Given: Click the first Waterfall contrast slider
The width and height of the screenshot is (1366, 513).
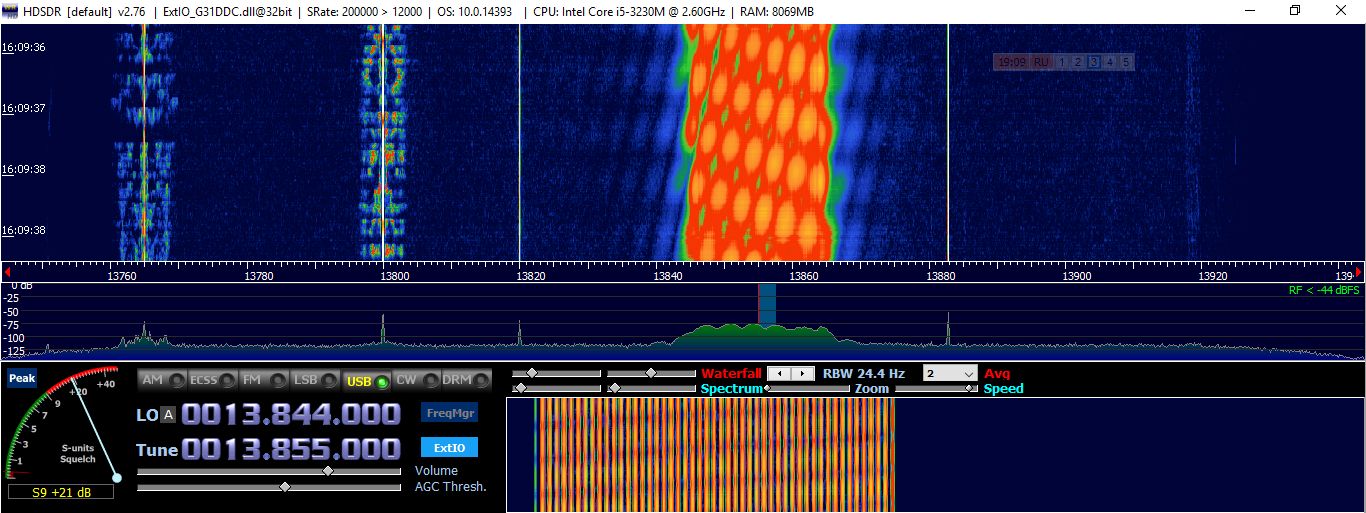Looking at the screenshot, I should pyautogui.click(x=557, y=373).
